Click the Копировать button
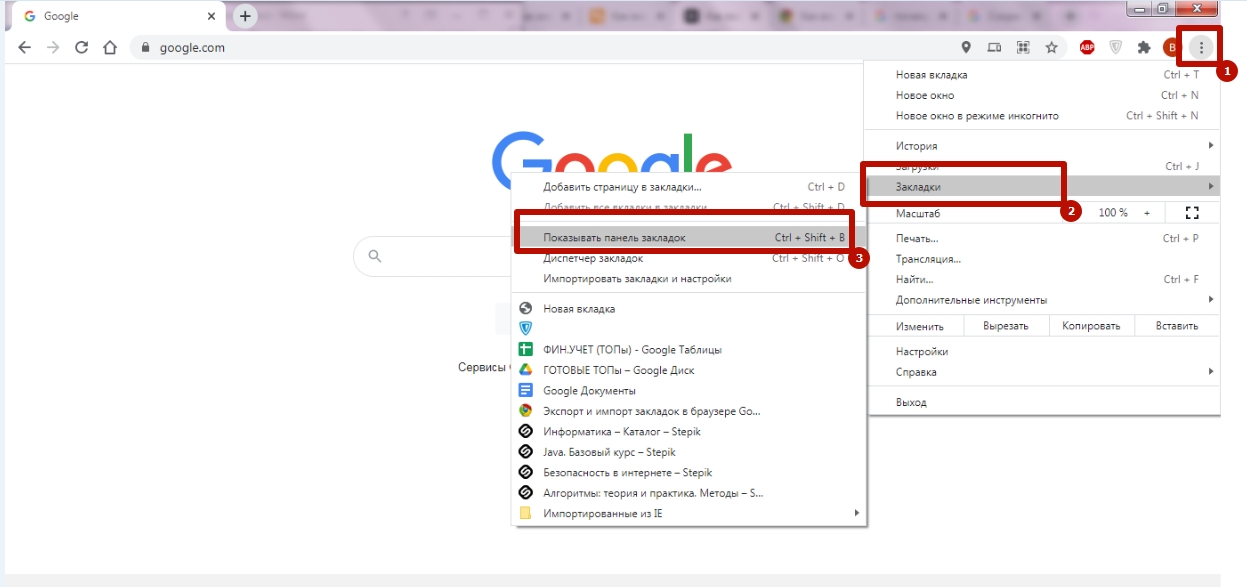 click(x=1091, y=326)
